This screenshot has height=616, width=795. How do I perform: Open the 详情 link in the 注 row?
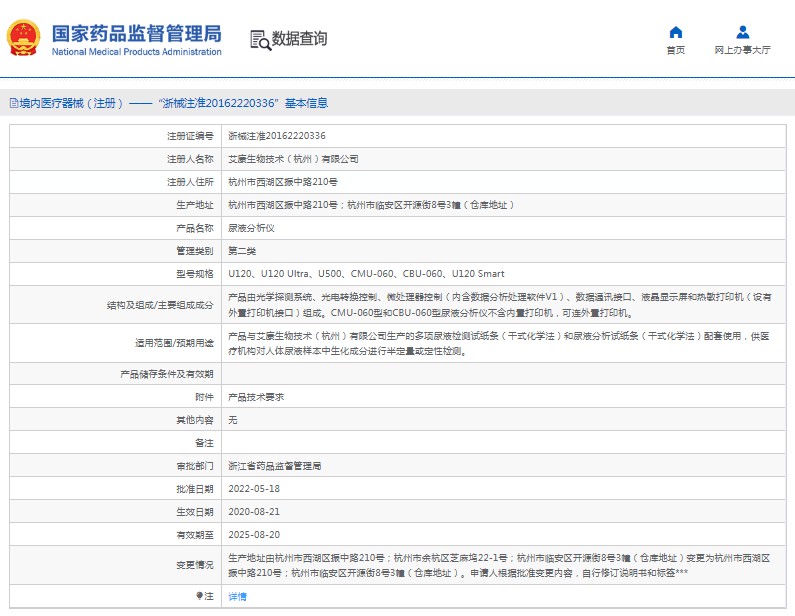[x=237, y=596]
